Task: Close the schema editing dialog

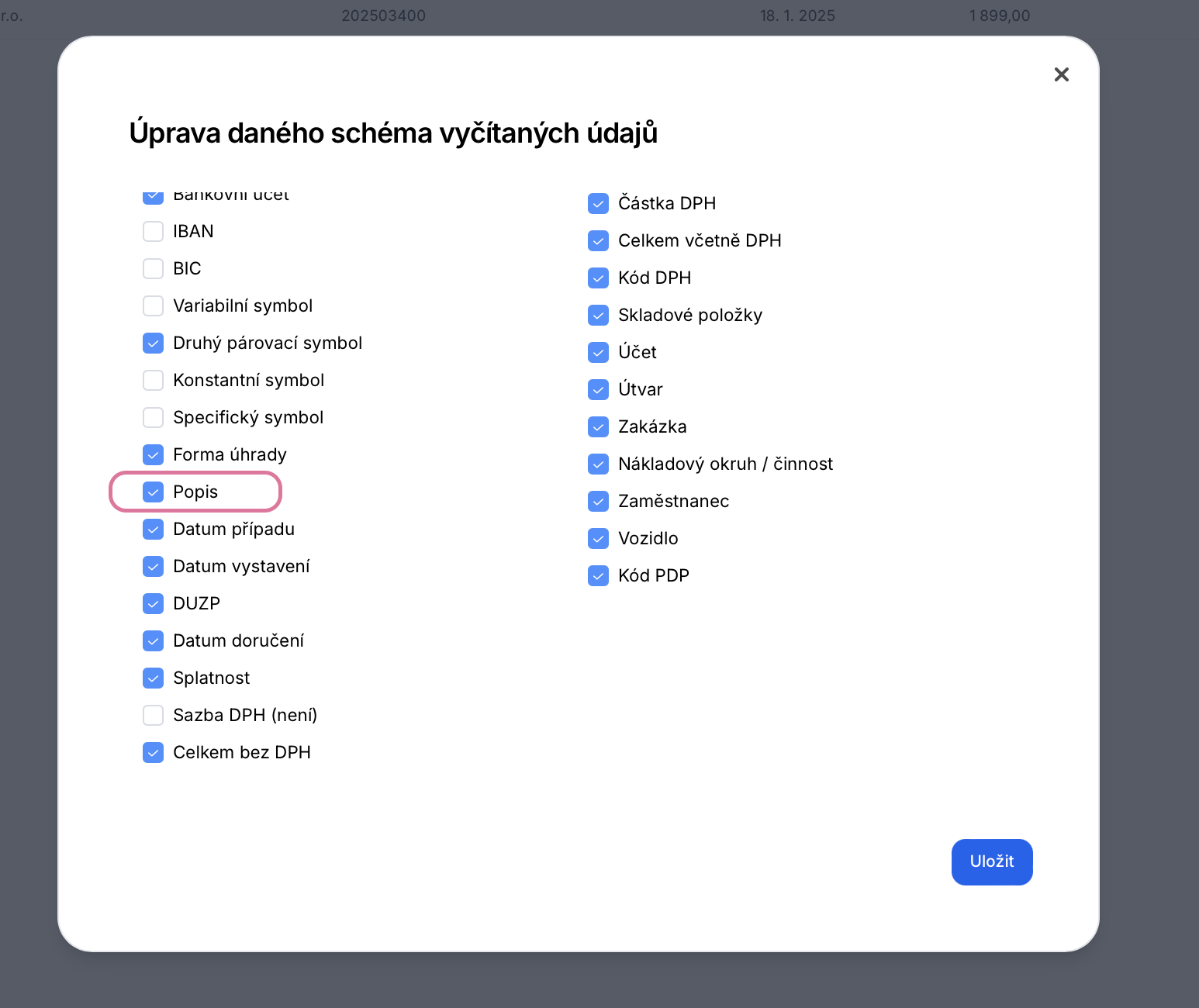Action: (1062, 74)
